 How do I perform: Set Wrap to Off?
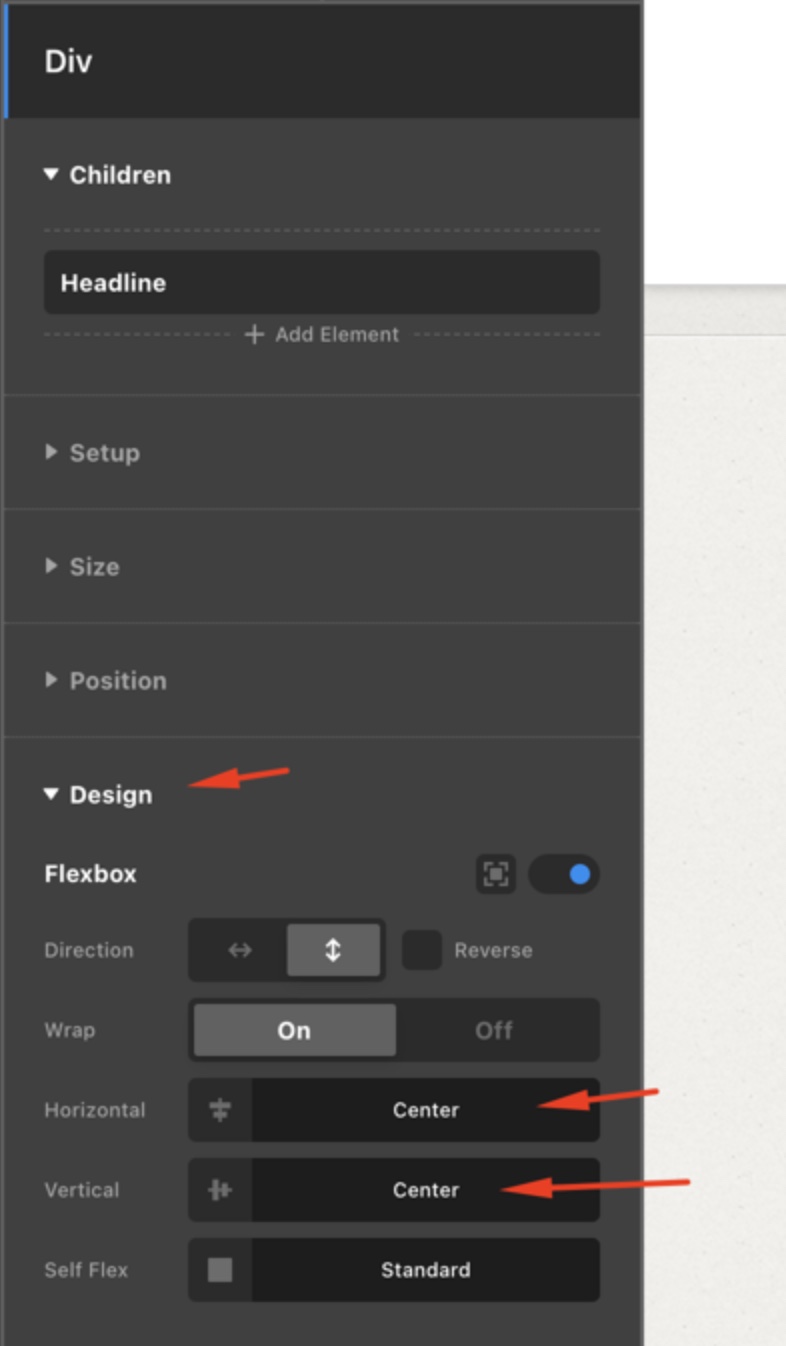[494, 1030]
